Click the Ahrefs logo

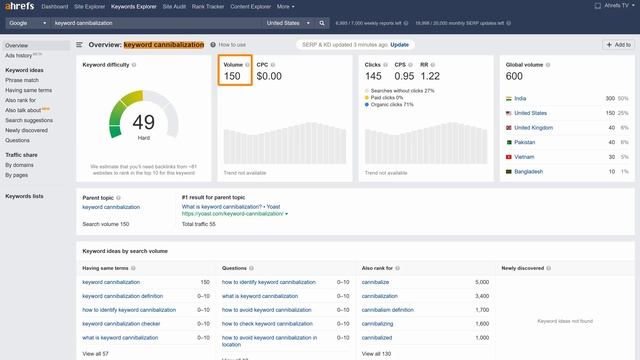pyautogui.click(x=19, y=6)
